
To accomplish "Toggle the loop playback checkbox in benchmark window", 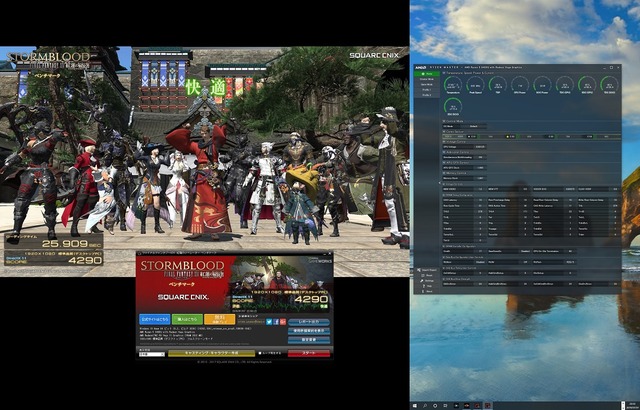I will point(260,353).
